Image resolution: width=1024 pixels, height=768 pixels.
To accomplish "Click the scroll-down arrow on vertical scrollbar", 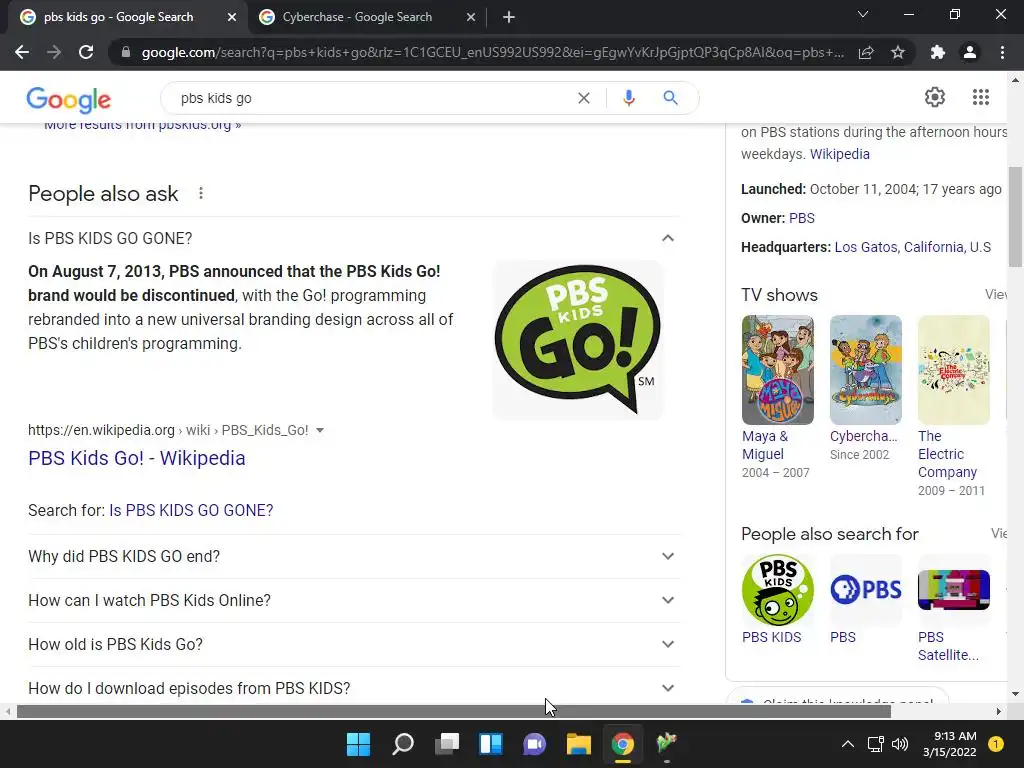I will click(1015, 694).
